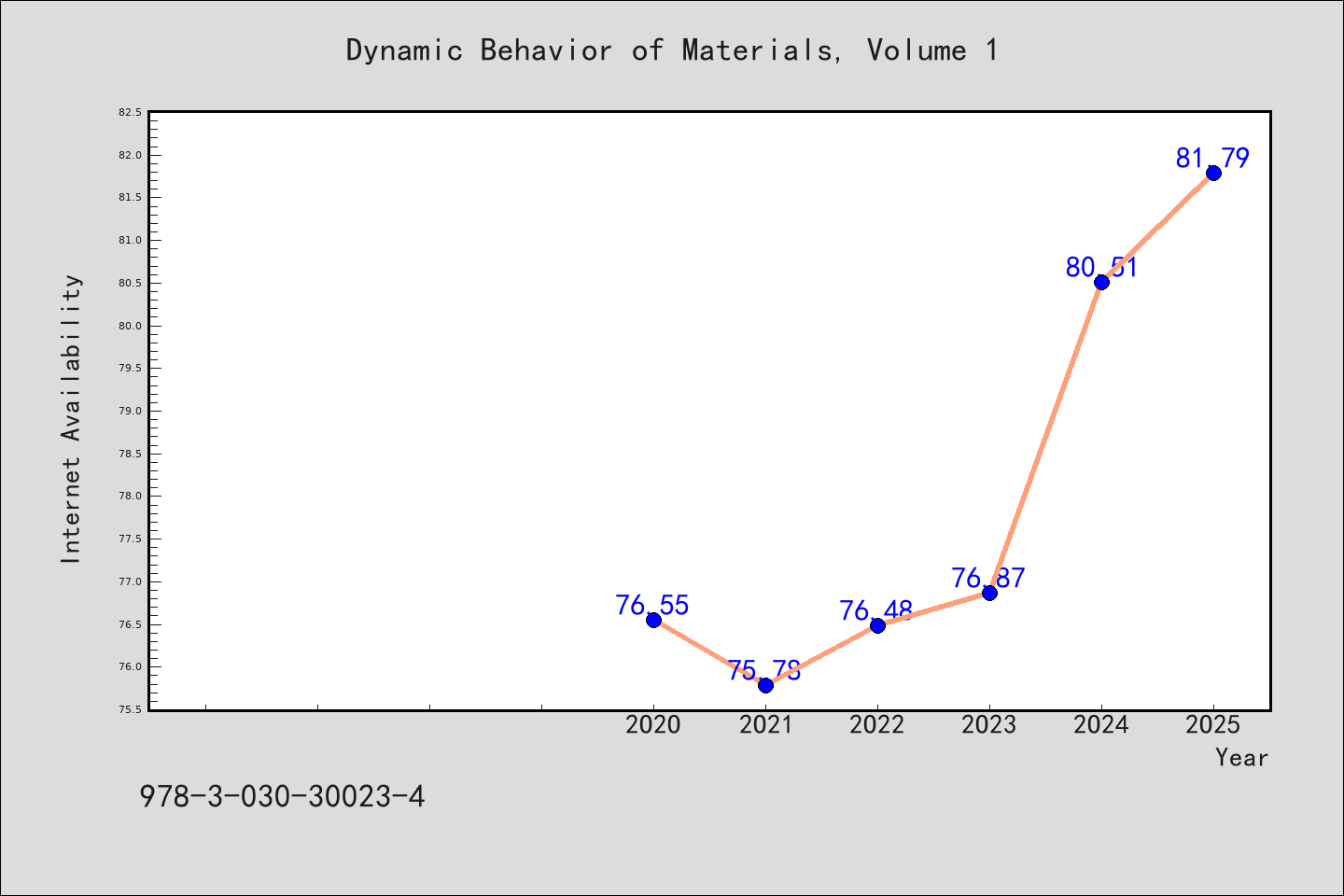Click the 82.5 y-axis tick label
Screen dimensions: 1344x896
131,112
